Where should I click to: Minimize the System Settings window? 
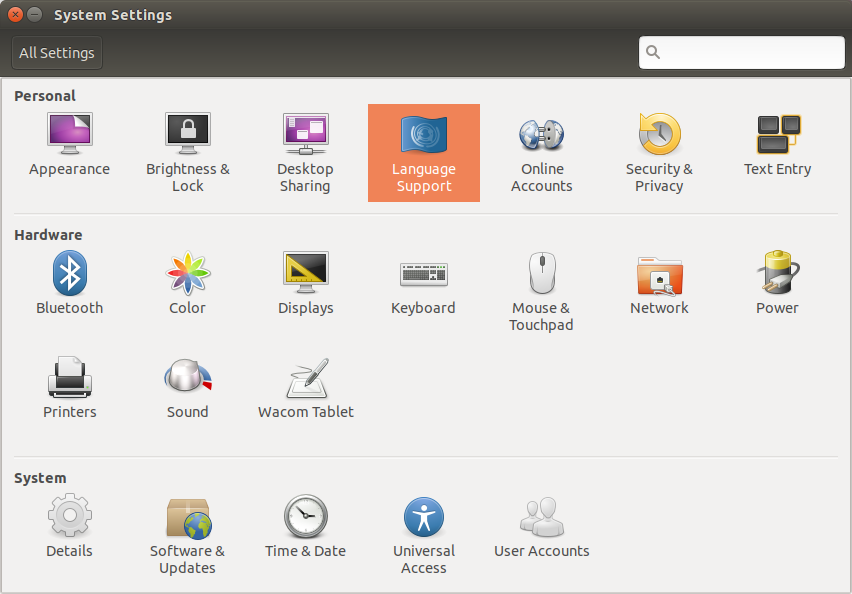point(35,15)
